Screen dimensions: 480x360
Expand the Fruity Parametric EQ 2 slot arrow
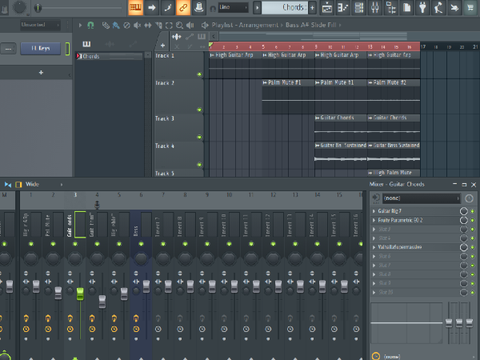[374, 220]
